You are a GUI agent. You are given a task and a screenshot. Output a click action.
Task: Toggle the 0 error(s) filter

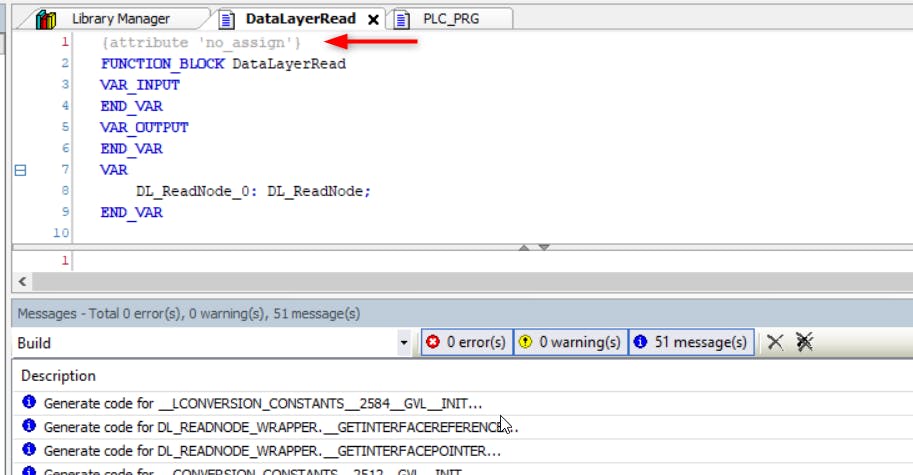point(467,342)
